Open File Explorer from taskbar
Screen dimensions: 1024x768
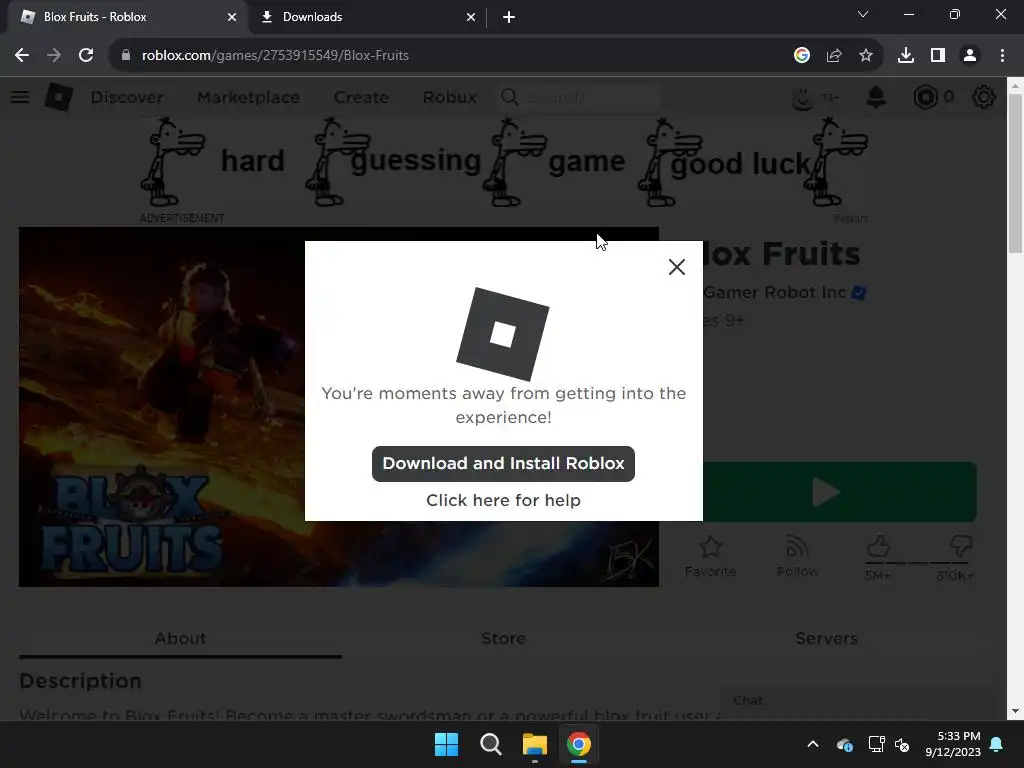point(534,744)
